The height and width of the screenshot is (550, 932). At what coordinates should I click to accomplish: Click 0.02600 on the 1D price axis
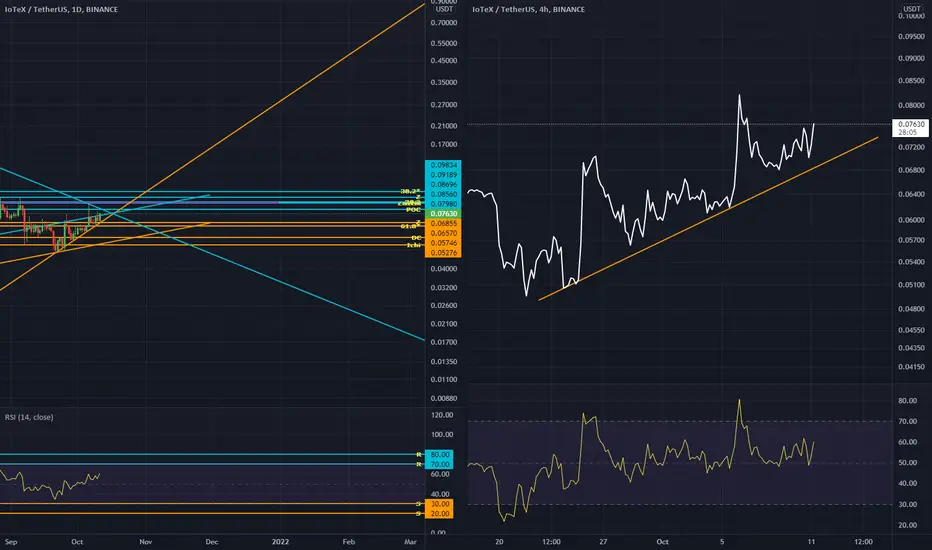click(444, 306)
